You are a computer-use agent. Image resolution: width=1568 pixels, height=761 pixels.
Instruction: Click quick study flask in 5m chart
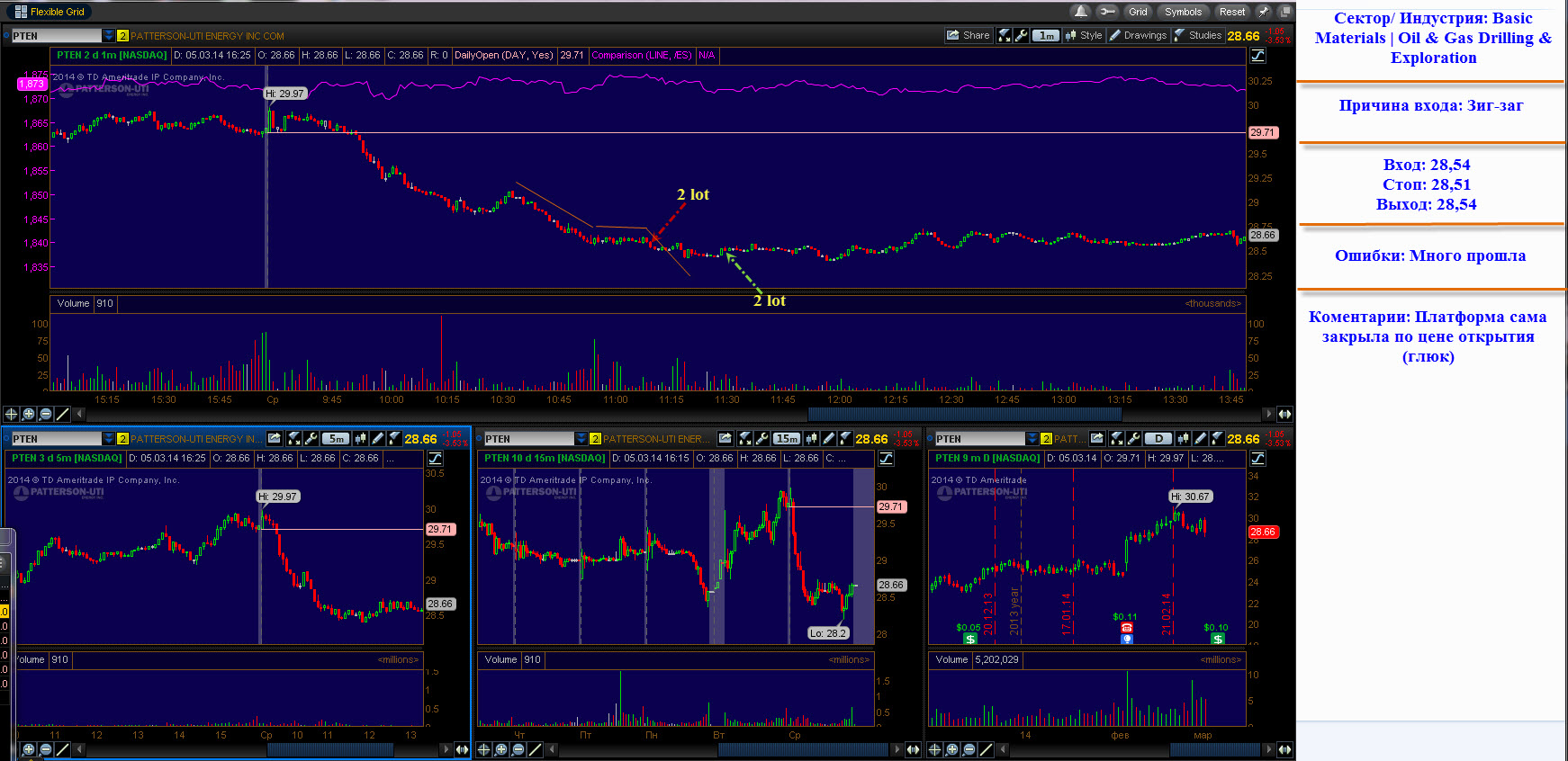point(295,438)
